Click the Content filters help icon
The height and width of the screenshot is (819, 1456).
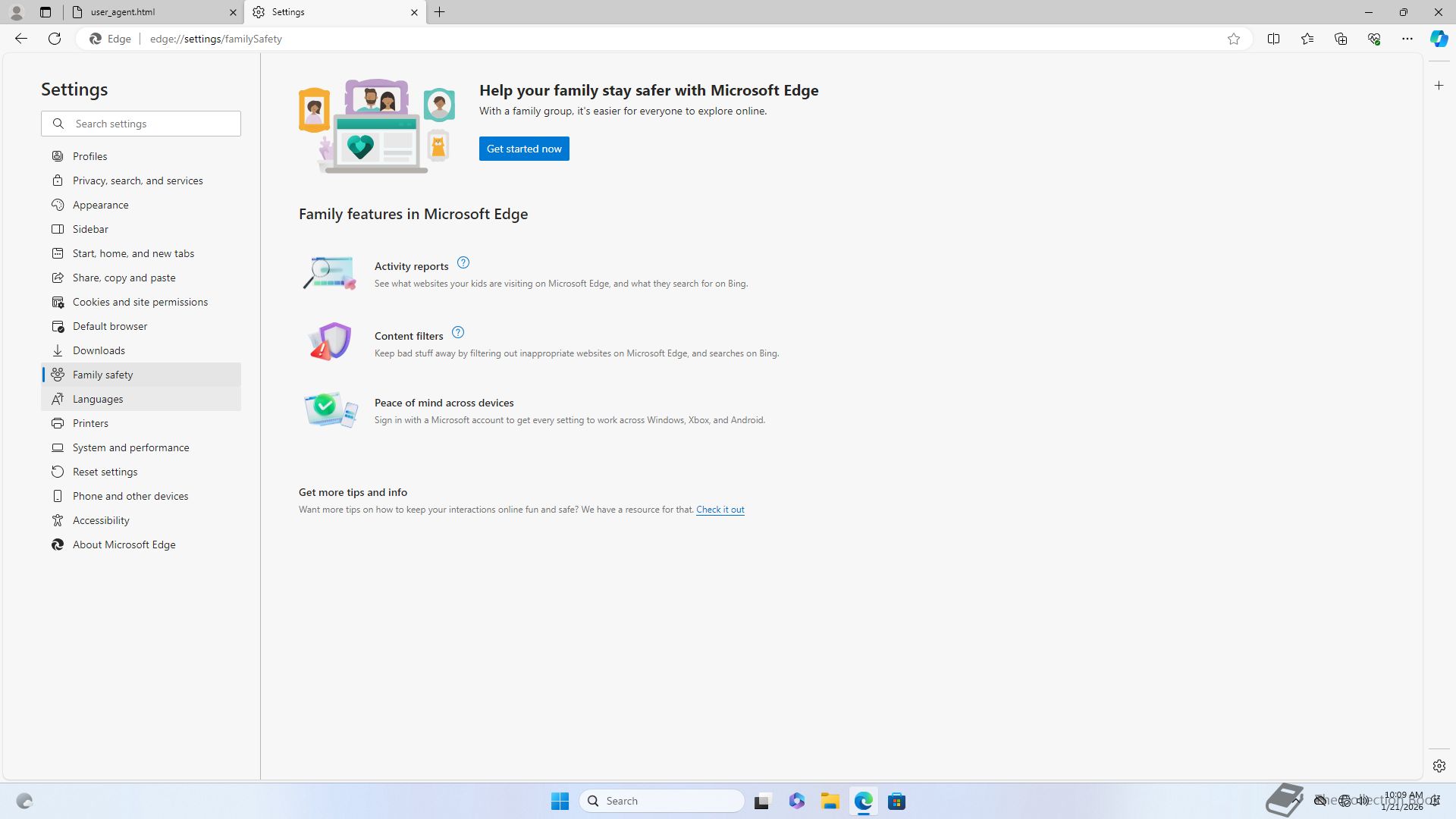coord(458,333)
